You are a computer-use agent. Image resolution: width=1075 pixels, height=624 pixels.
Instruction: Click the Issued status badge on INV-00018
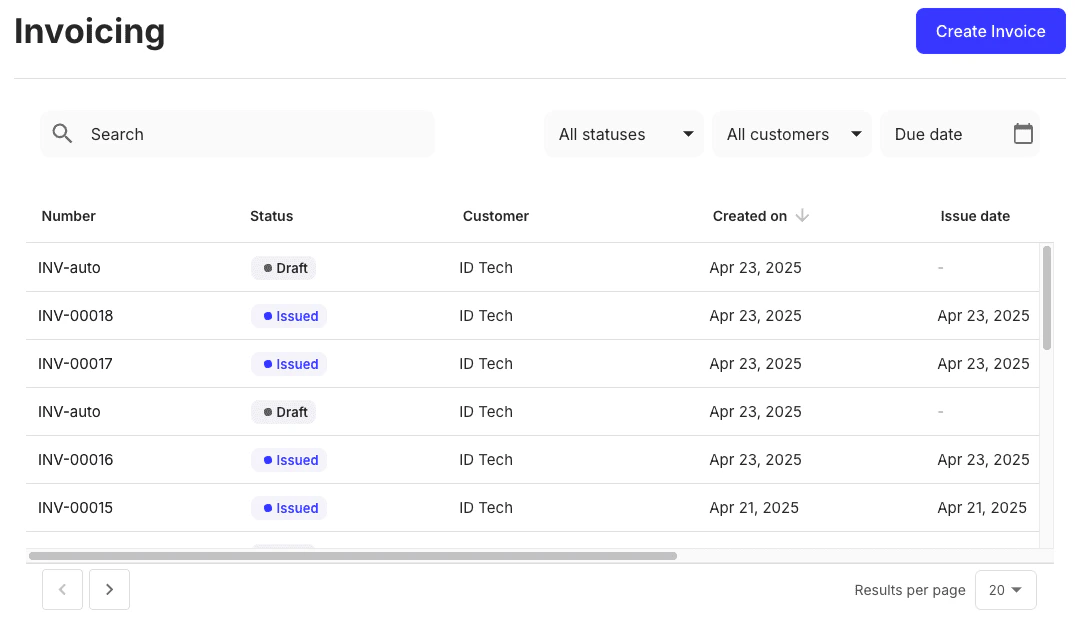pos(289,315)
